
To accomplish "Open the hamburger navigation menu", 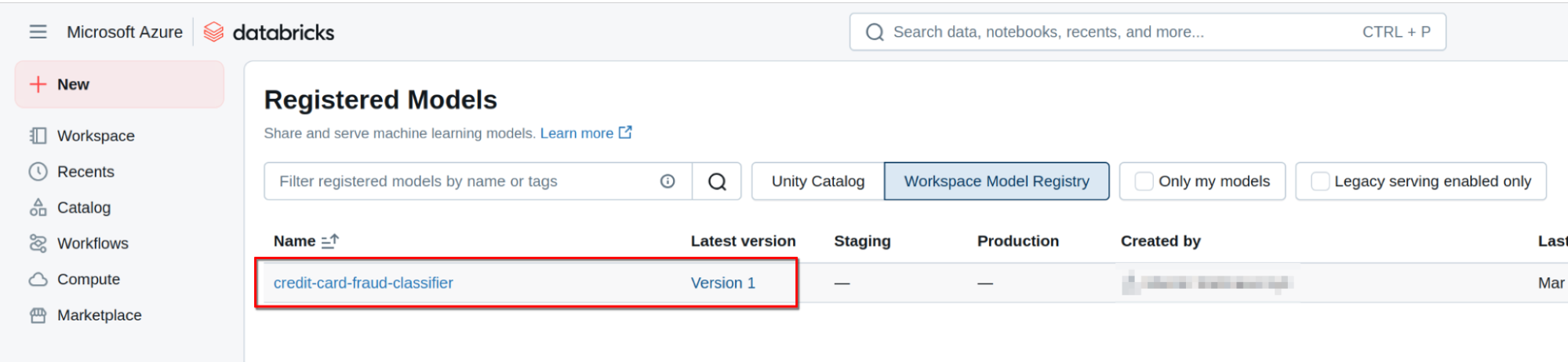I will coord(38,32).
